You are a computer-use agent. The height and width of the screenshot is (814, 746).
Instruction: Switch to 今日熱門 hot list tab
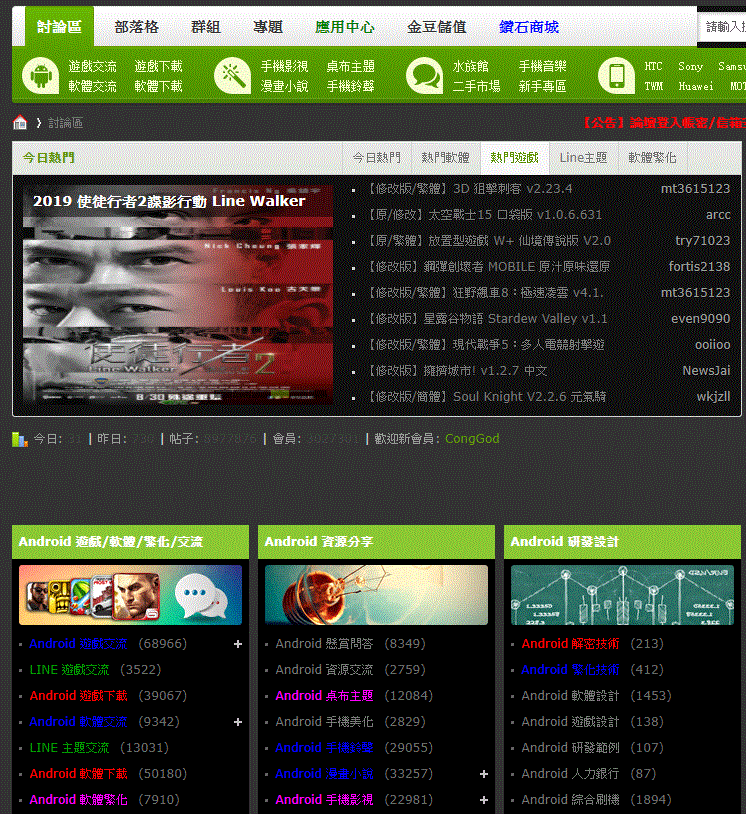click(x=377, y=158)
